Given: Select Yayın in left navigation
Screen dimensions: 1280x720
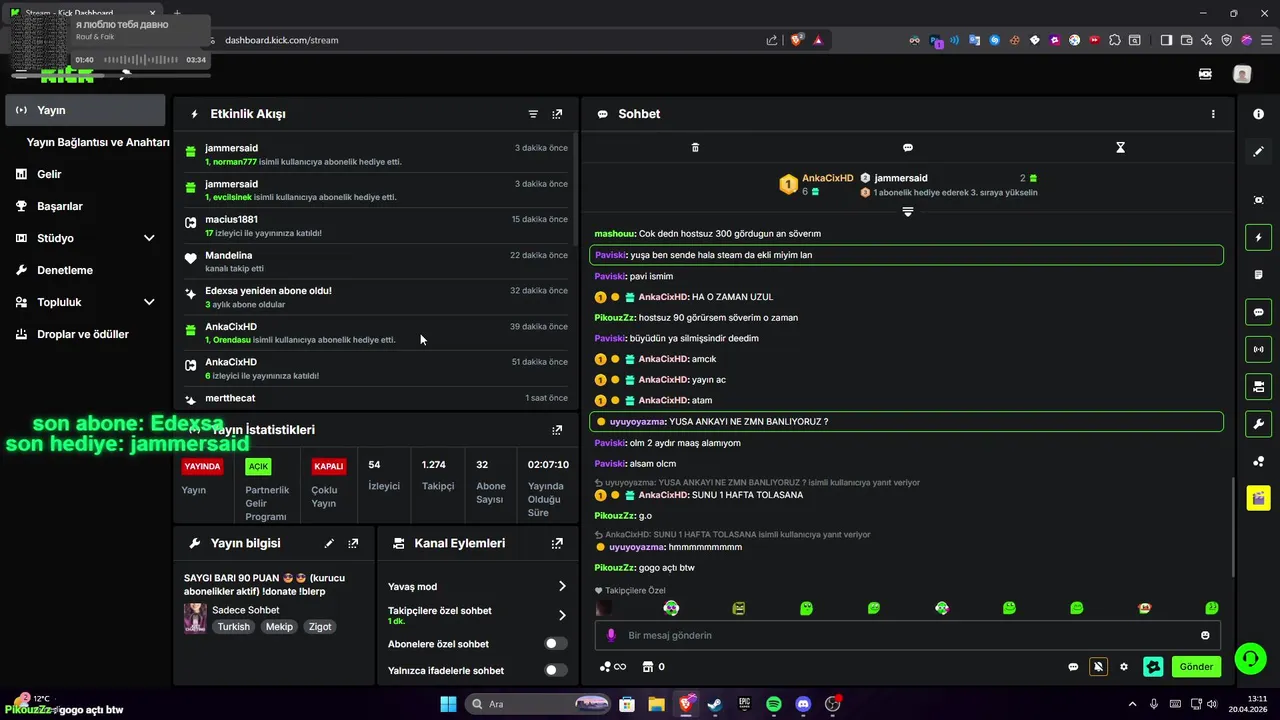Looking at the screenshot, I should (85, 110).
